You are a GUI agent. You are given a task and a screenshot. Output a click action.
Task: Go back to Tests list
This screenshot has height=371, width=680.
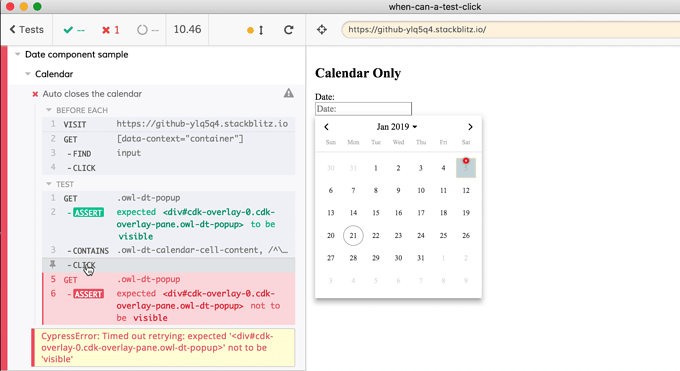(26, 30)
